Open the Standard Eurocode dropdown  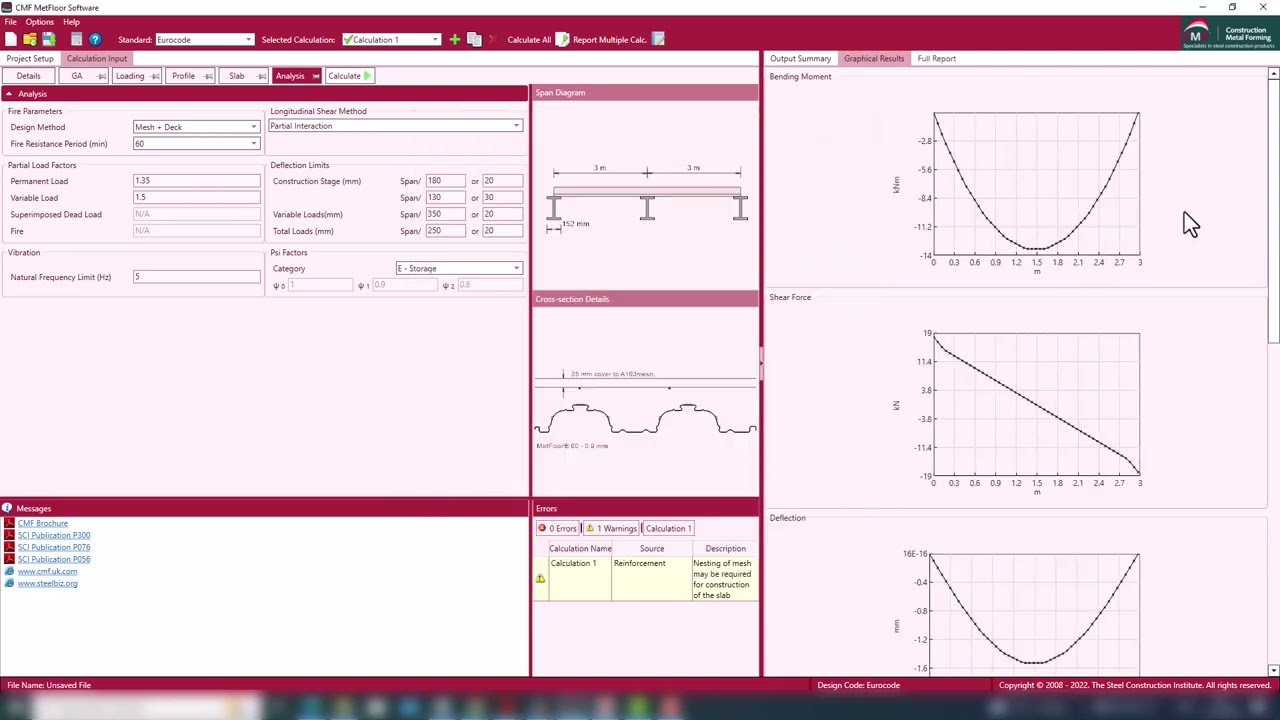coord(205,39)
